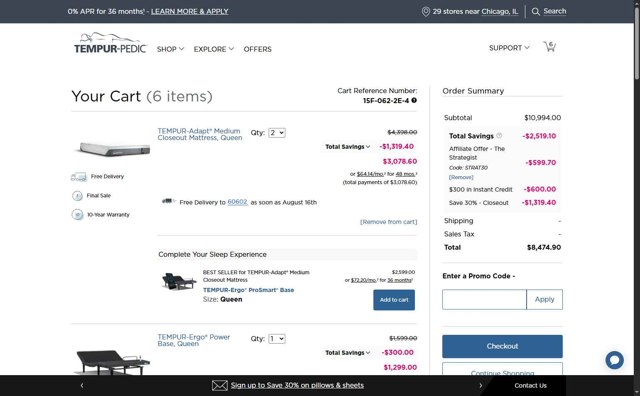The image size is (640, 396).
Task: Click the promo code input field
Action: pos(484,300)
